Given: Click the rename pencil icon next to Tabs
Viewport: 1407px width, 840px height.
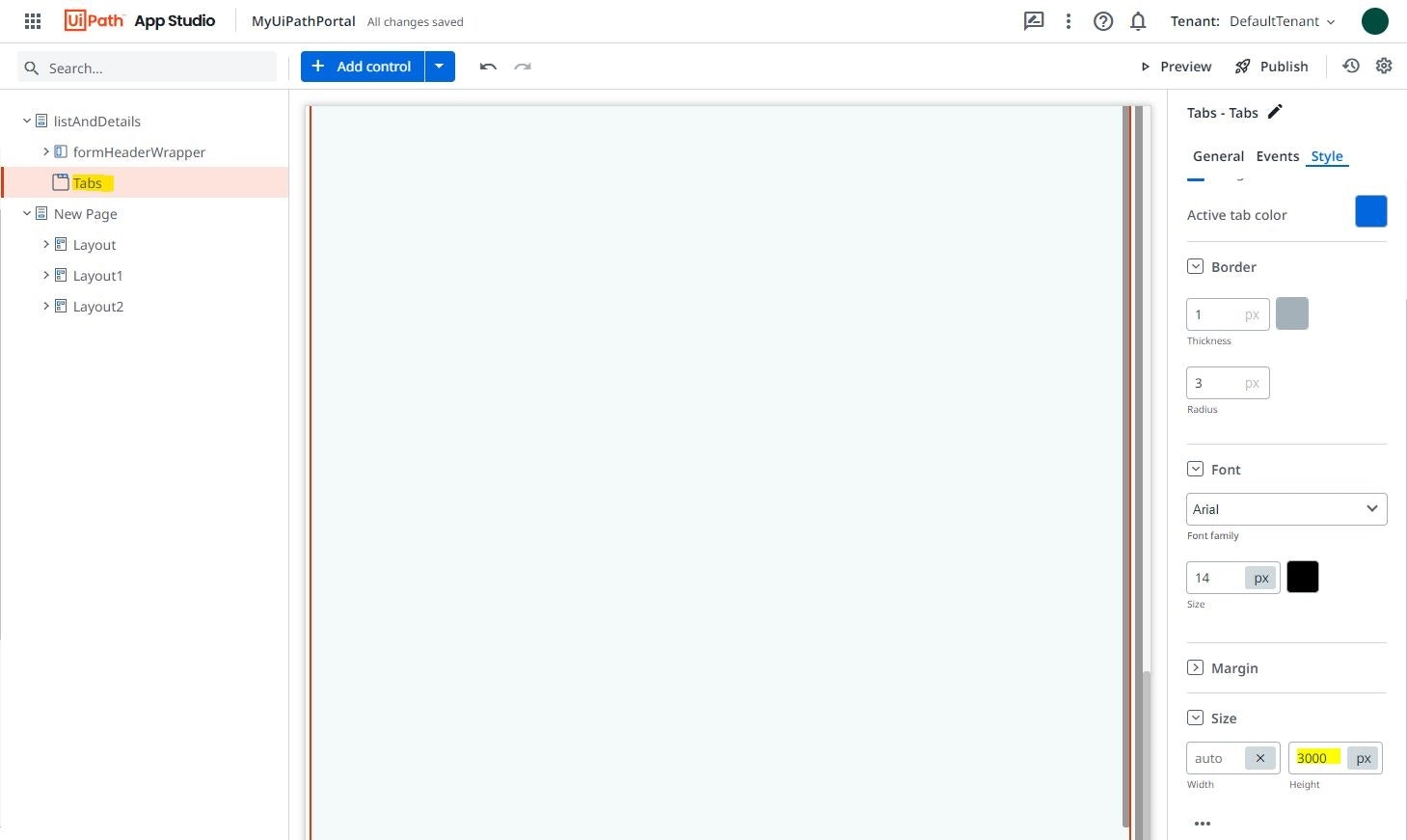Looking at the screenshot, I should point(1275,112).
